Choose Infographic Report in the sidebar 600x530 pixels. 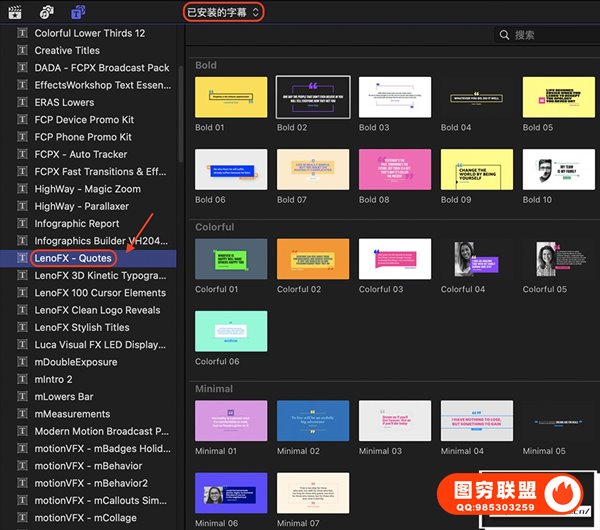(x=77, y=224)
